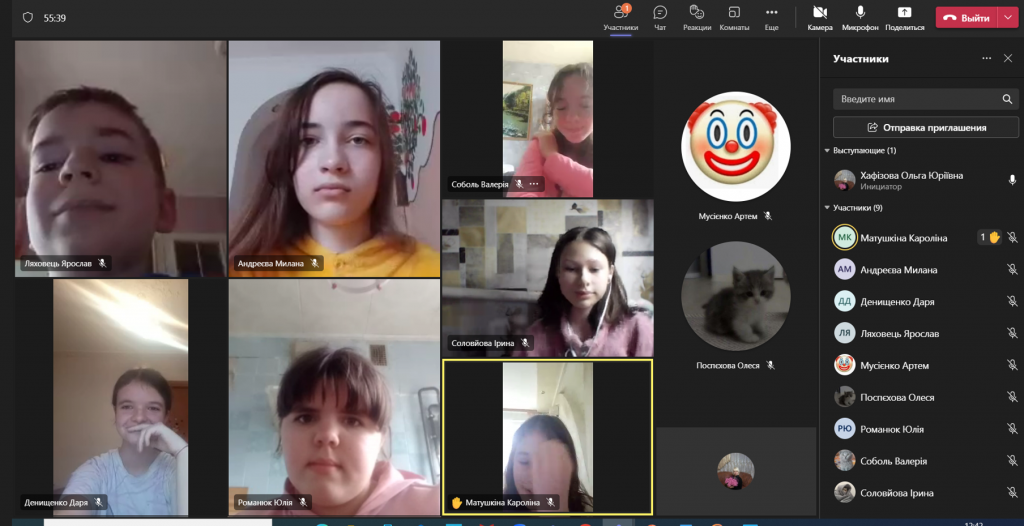Collapse the Выступающие (1) section
This screenshot has width=1024, height=526.
point(827,151)
